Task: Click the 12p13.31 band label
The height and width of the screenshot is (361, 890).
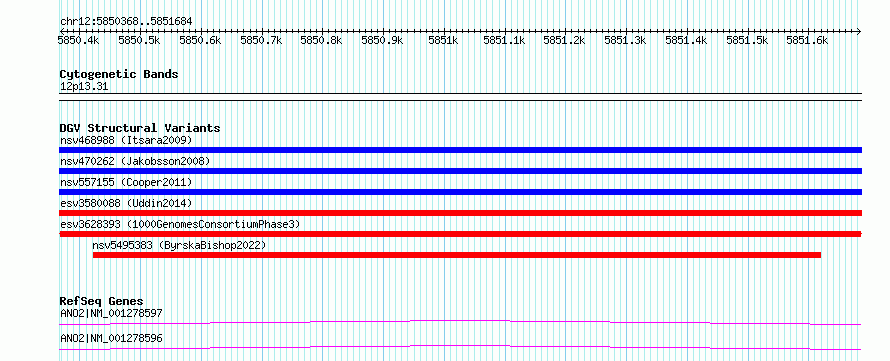Action: (x=84, y=87)
